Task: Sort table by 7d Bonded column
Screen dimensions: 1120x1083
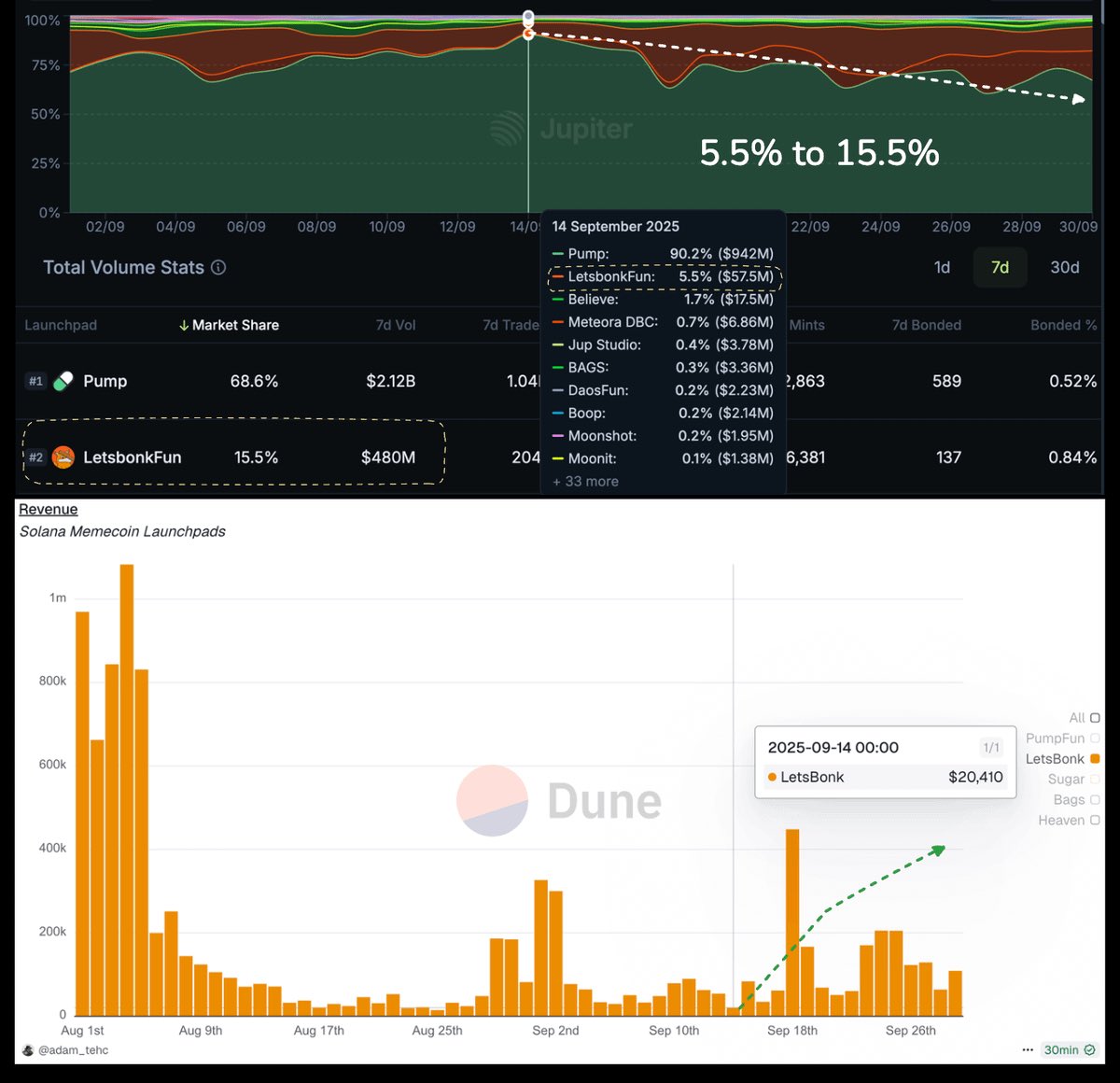Action: [x=926, y=325]
